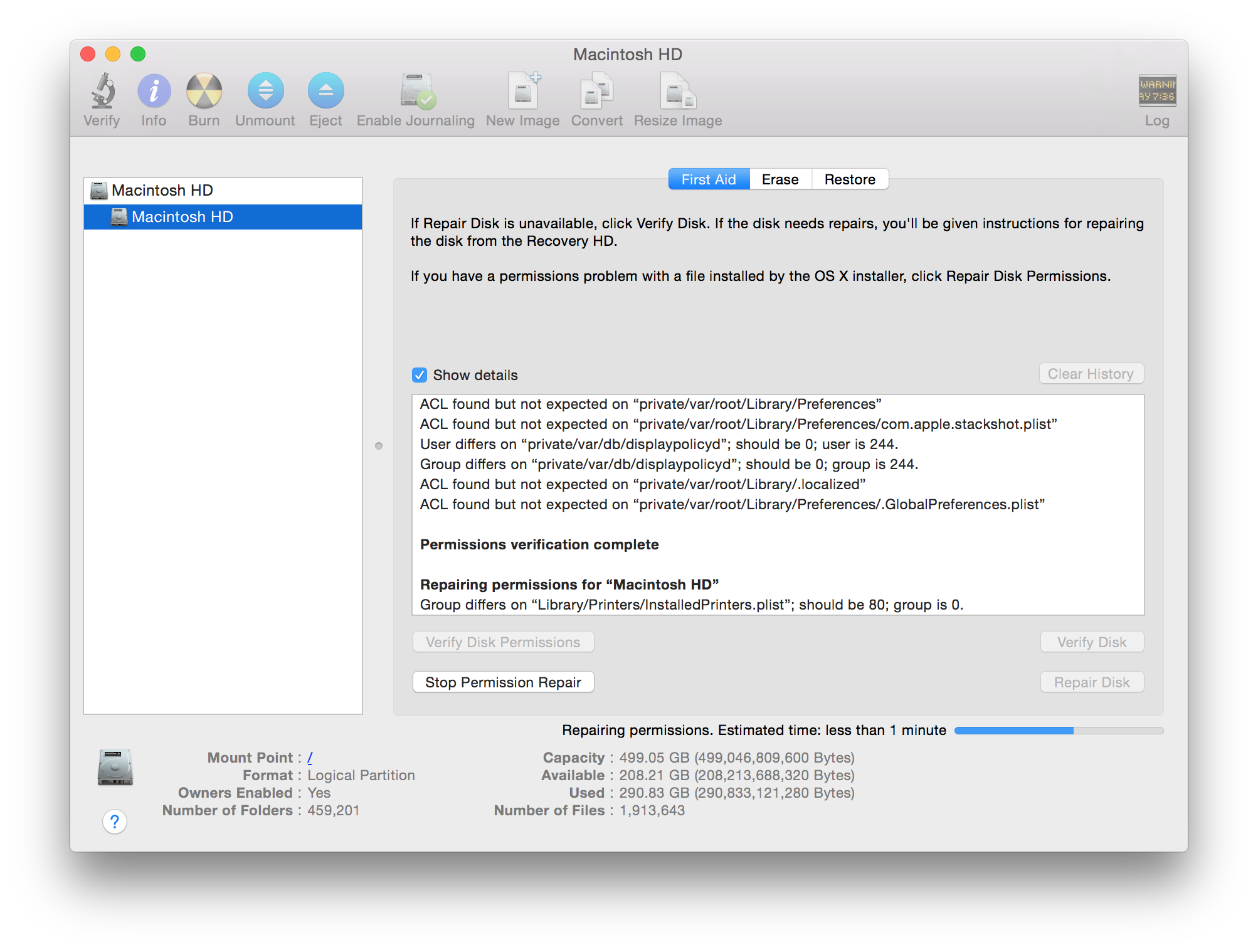Click the Eject toolbar icon

click(325, 91)
